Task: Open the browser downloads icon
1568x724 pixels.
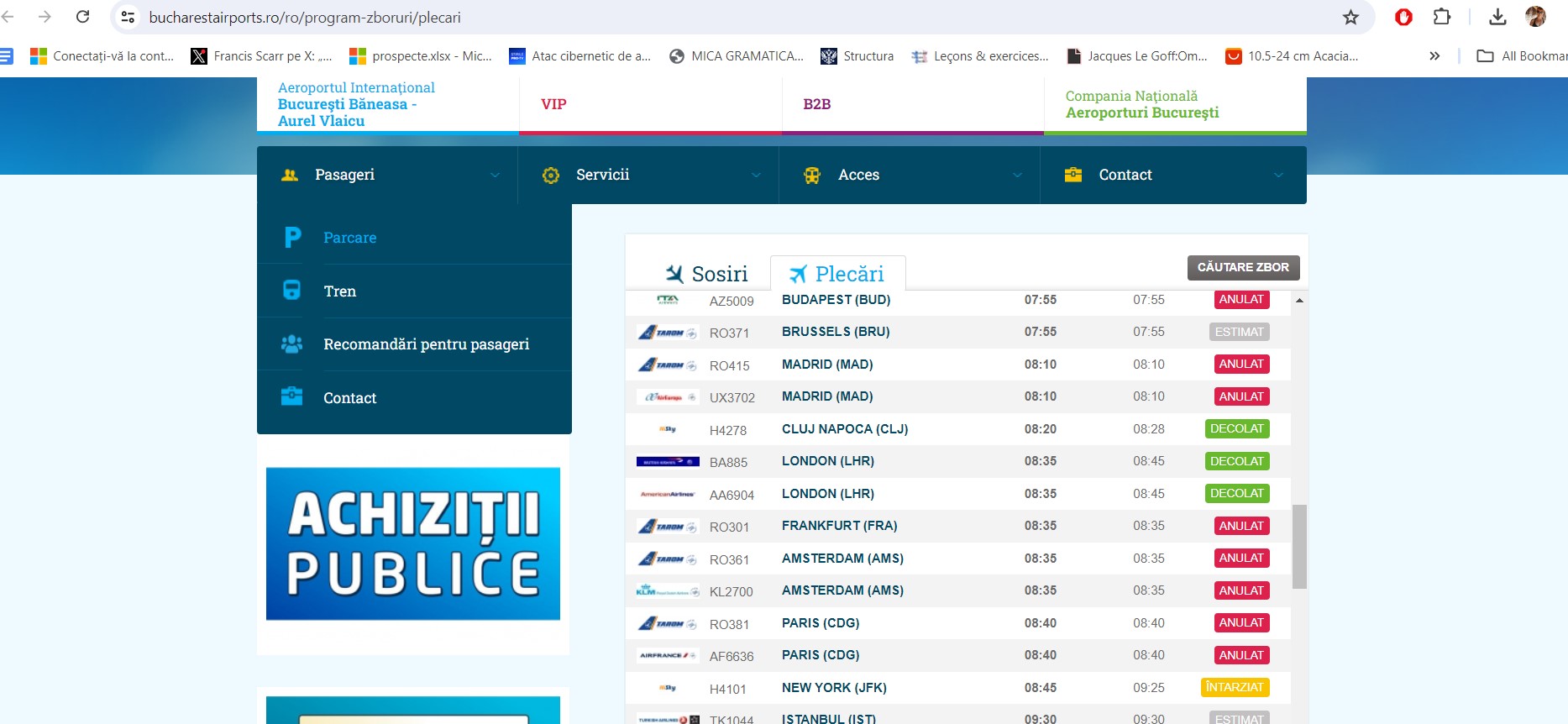Action: [x=1497, y=17]
